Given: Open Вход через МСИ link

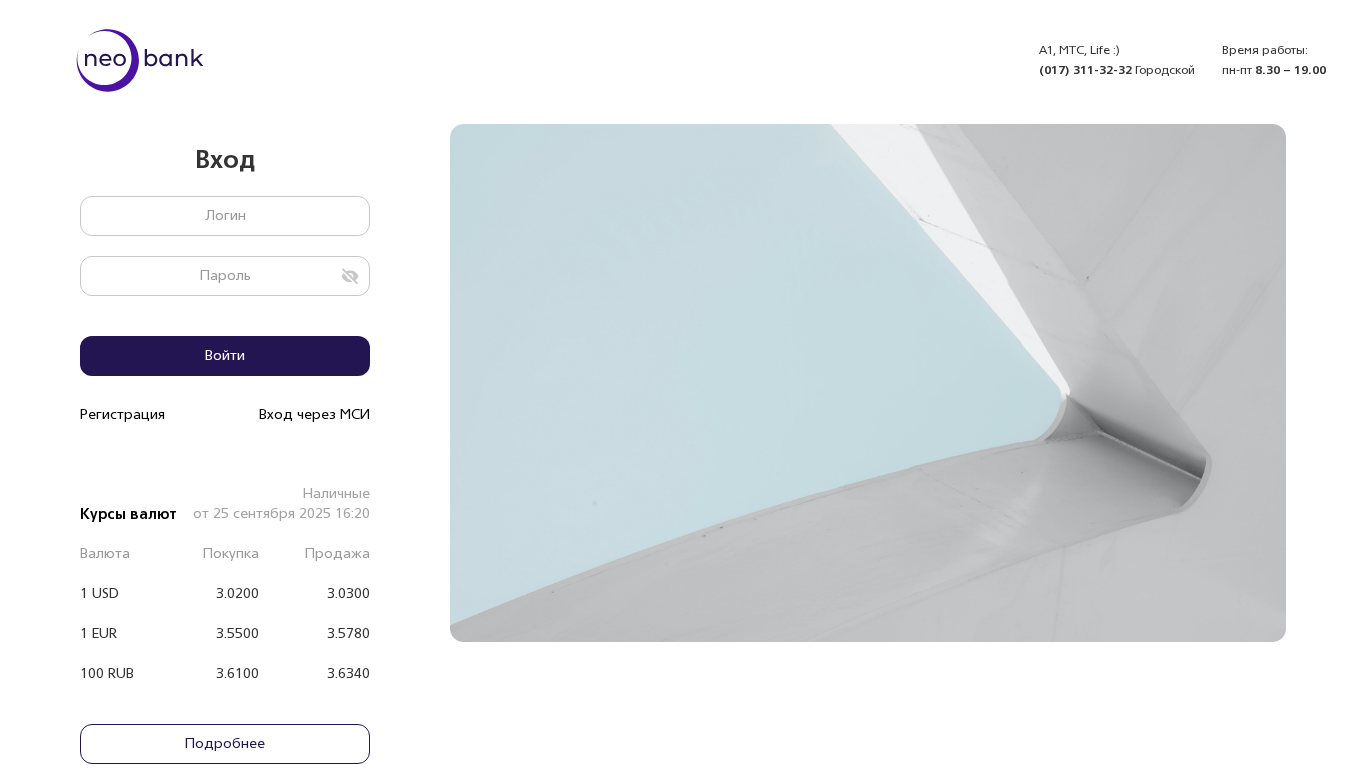Looking at the screenshot, I should [314, 415].
